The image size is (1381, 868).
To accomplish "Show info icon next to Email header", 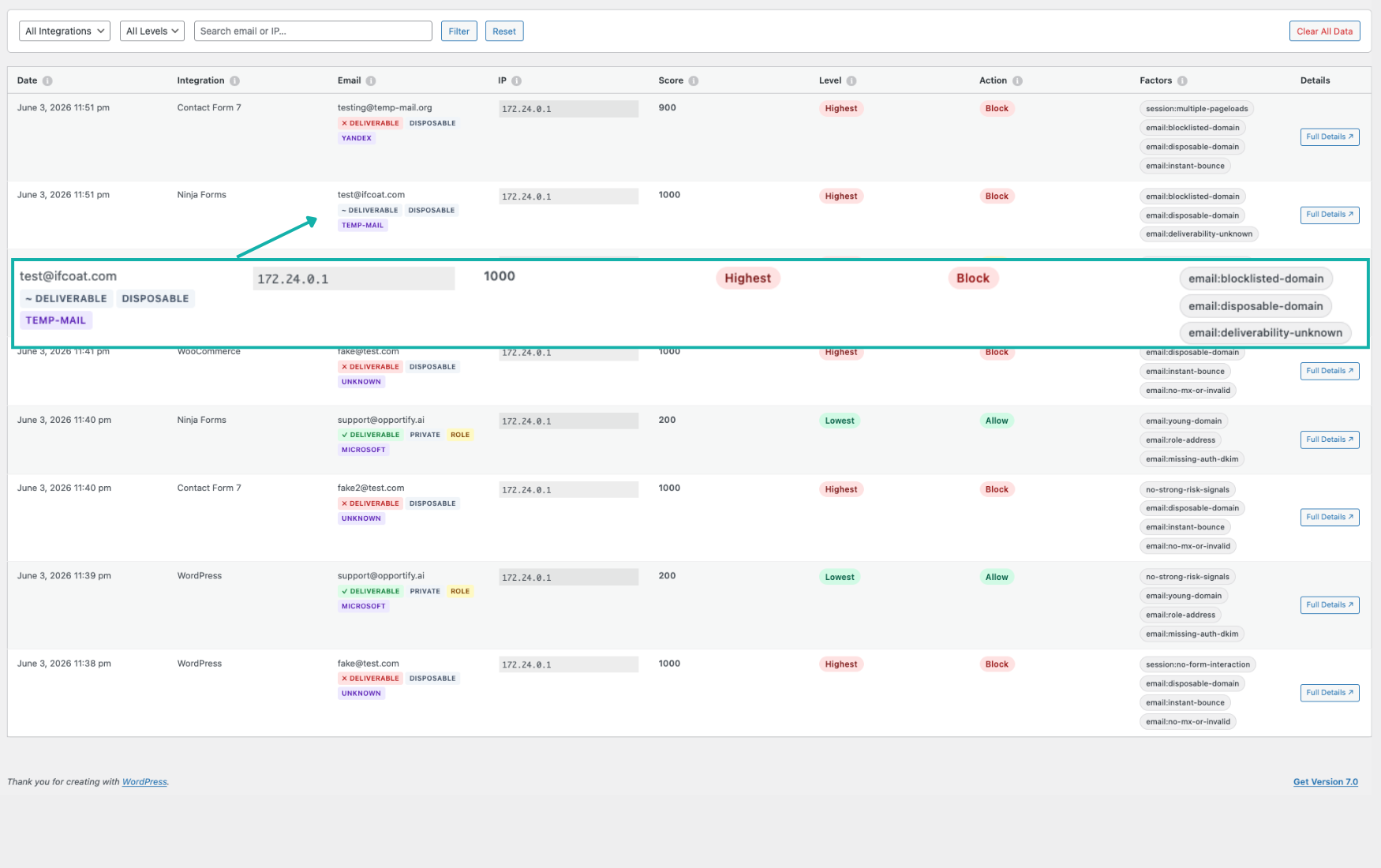I will (x=371, y=80).
